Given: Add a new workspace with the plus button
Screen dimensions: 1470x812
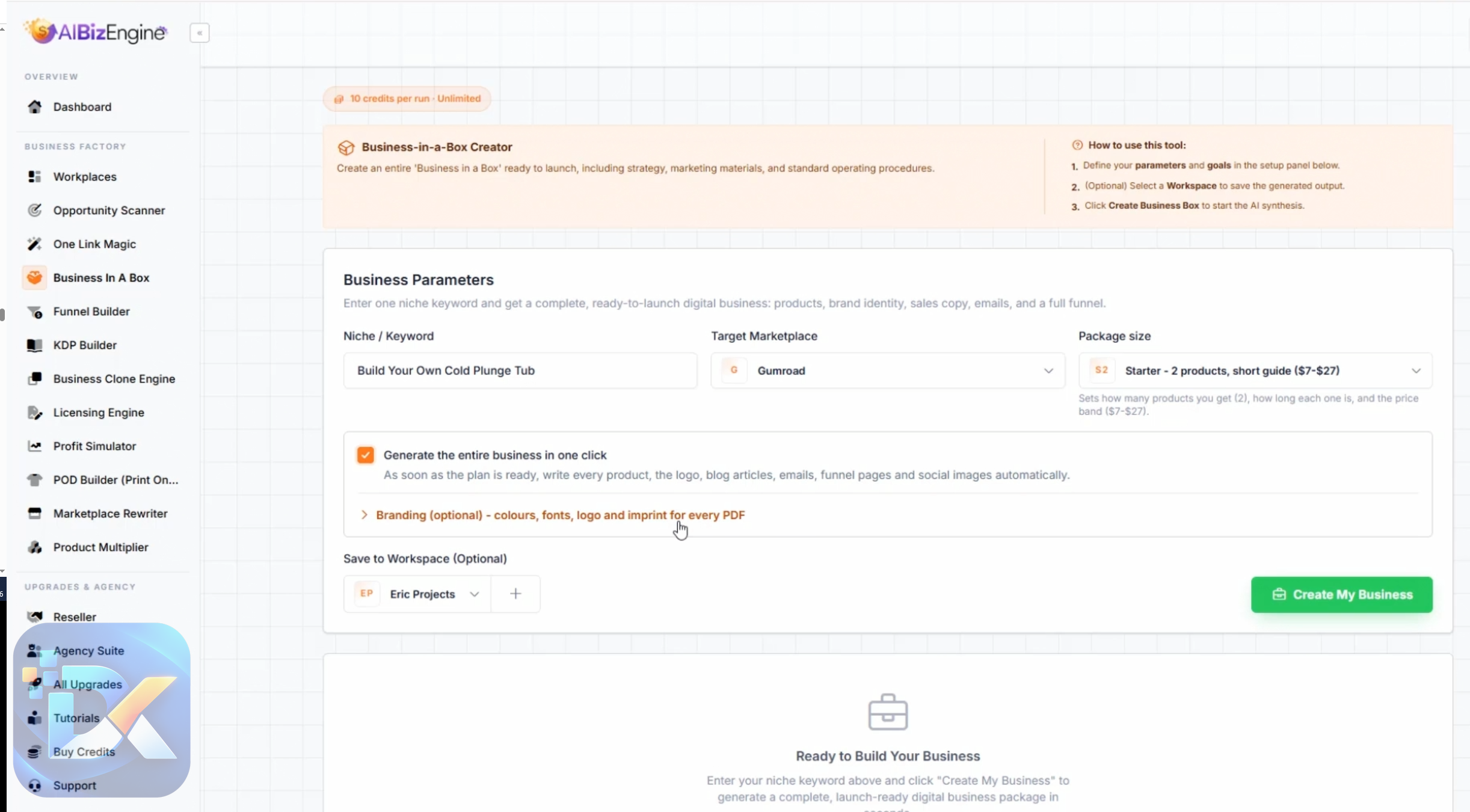Looking at the screenshot, I should point(515,594).
